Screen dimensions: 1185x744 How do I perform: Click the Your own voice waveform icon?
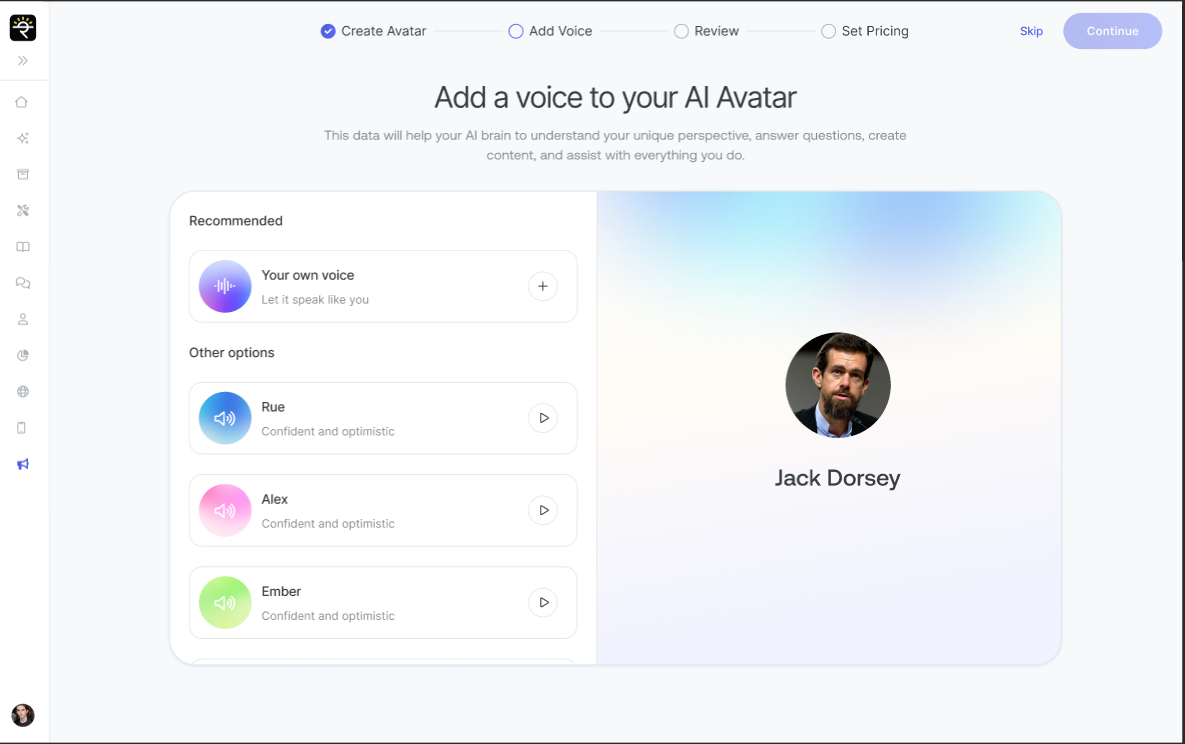point(225,287)
